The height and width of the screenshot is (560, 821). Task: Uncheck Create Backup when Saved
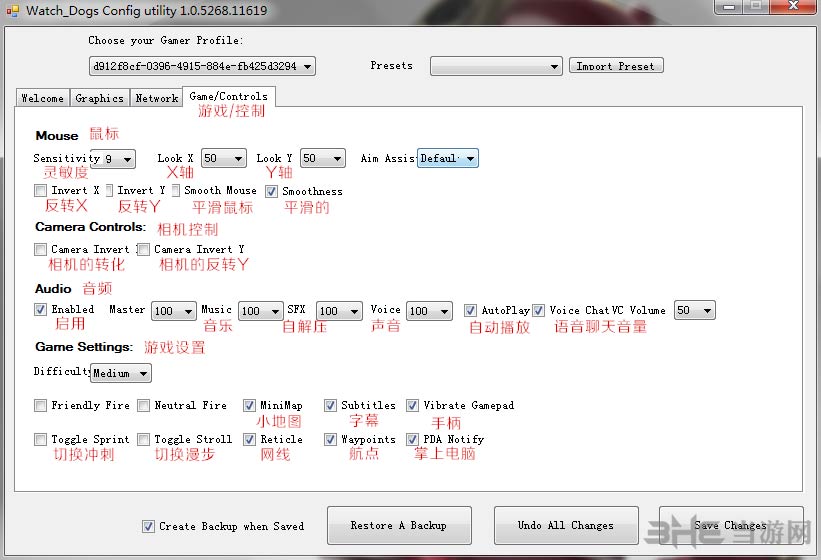point(148,526)
